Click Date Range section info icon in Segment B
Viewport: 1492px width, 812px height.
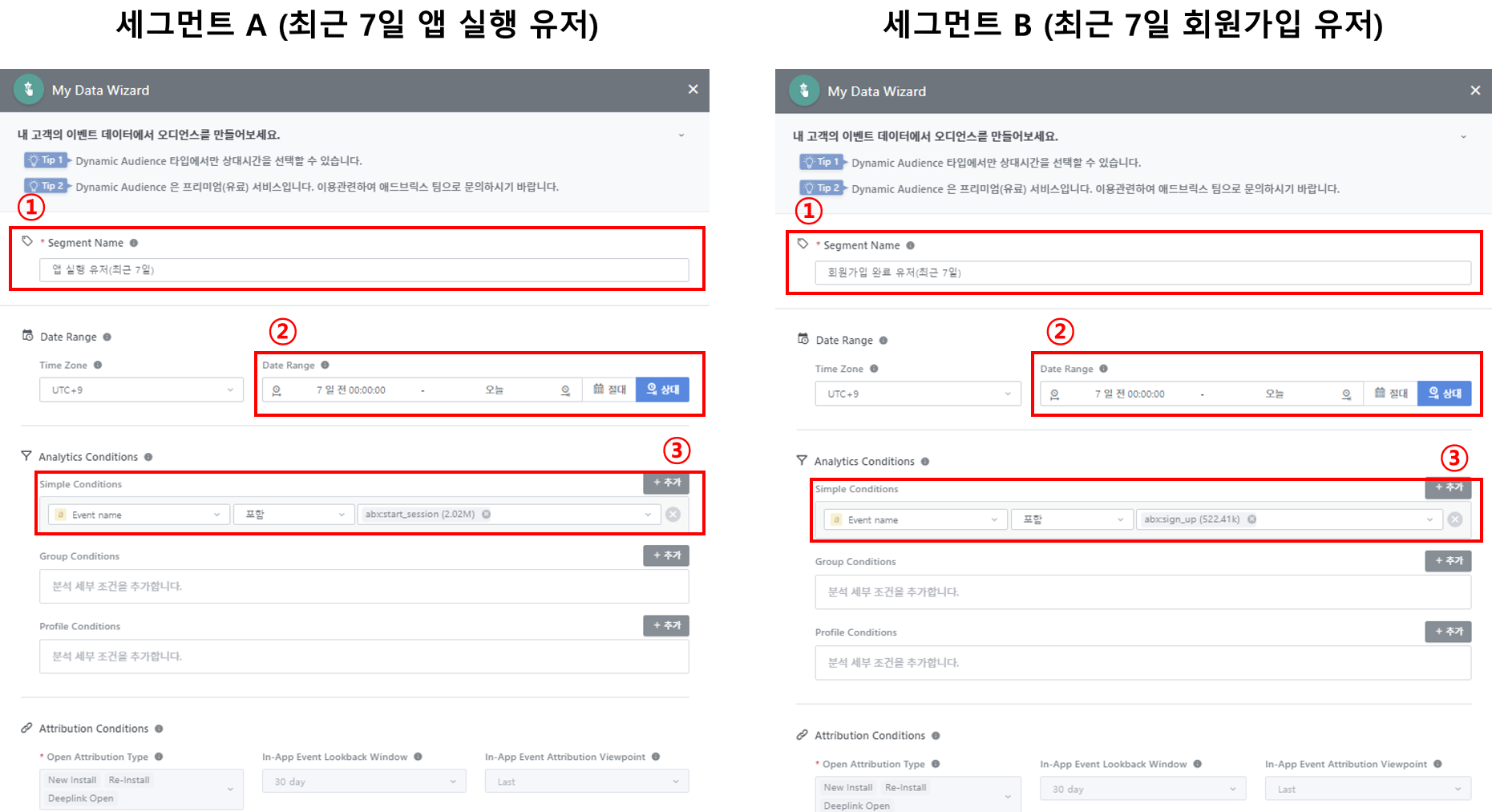tap(883, 340)
